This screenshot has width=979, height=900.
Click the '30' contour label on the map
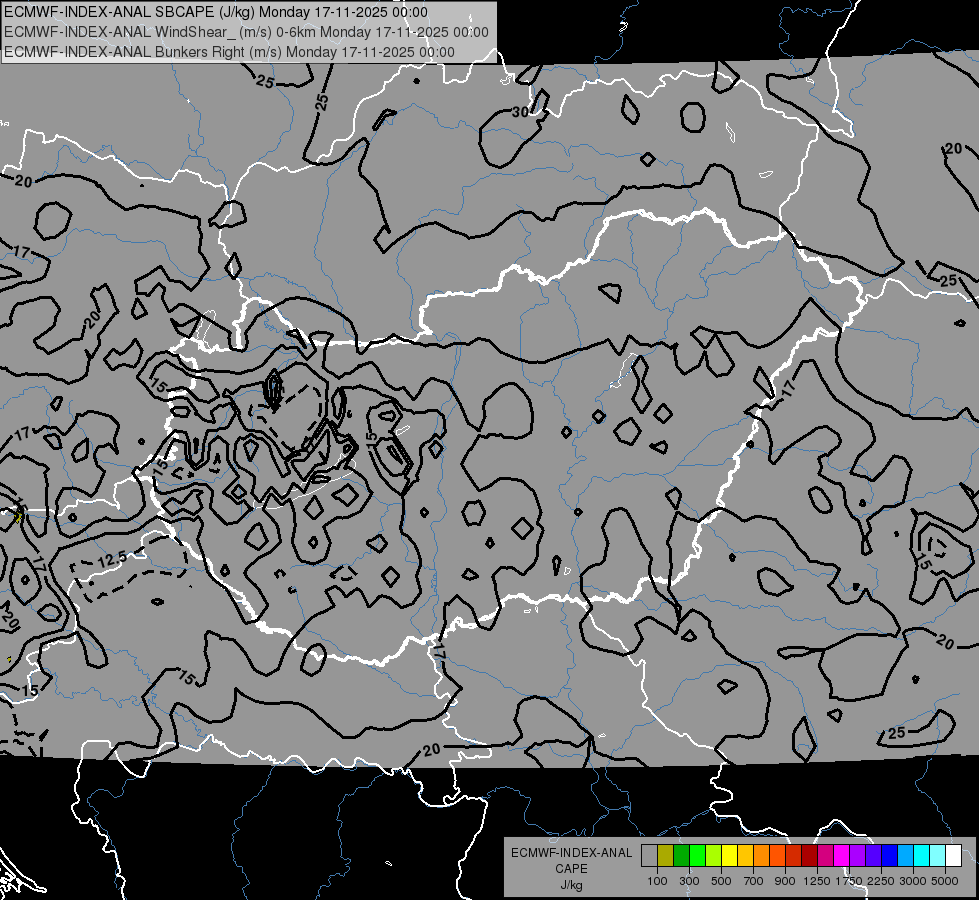click(x=520, y=112)
